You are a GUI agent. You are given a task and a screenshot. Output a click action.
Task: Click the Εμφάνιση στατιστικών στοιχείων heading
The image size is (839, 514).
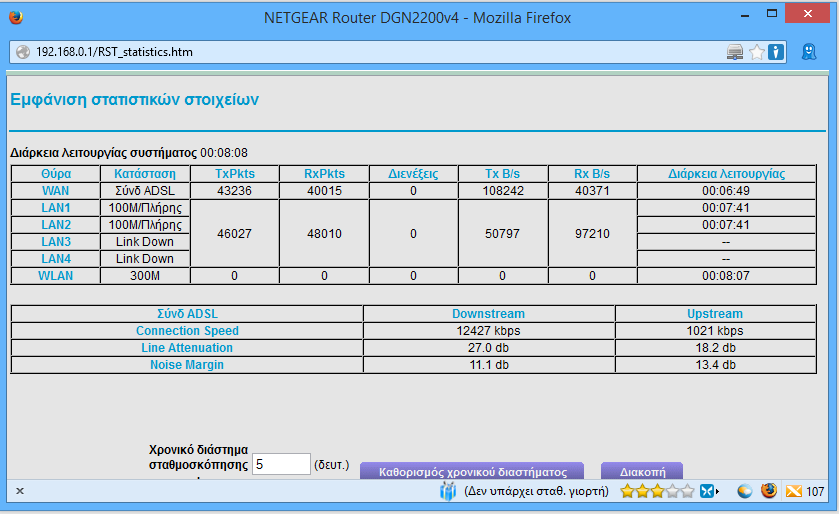coord(134,100)
